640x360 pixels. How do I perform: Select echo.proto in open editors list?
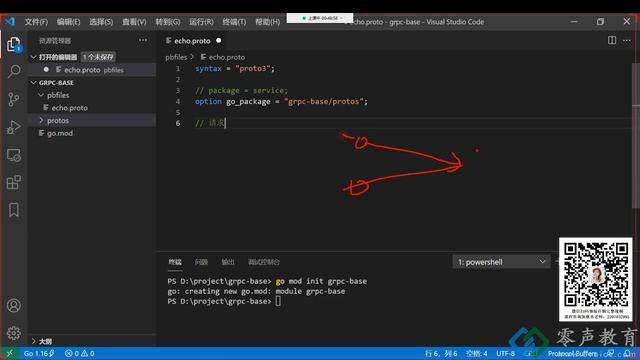click(x=92, y=70)
